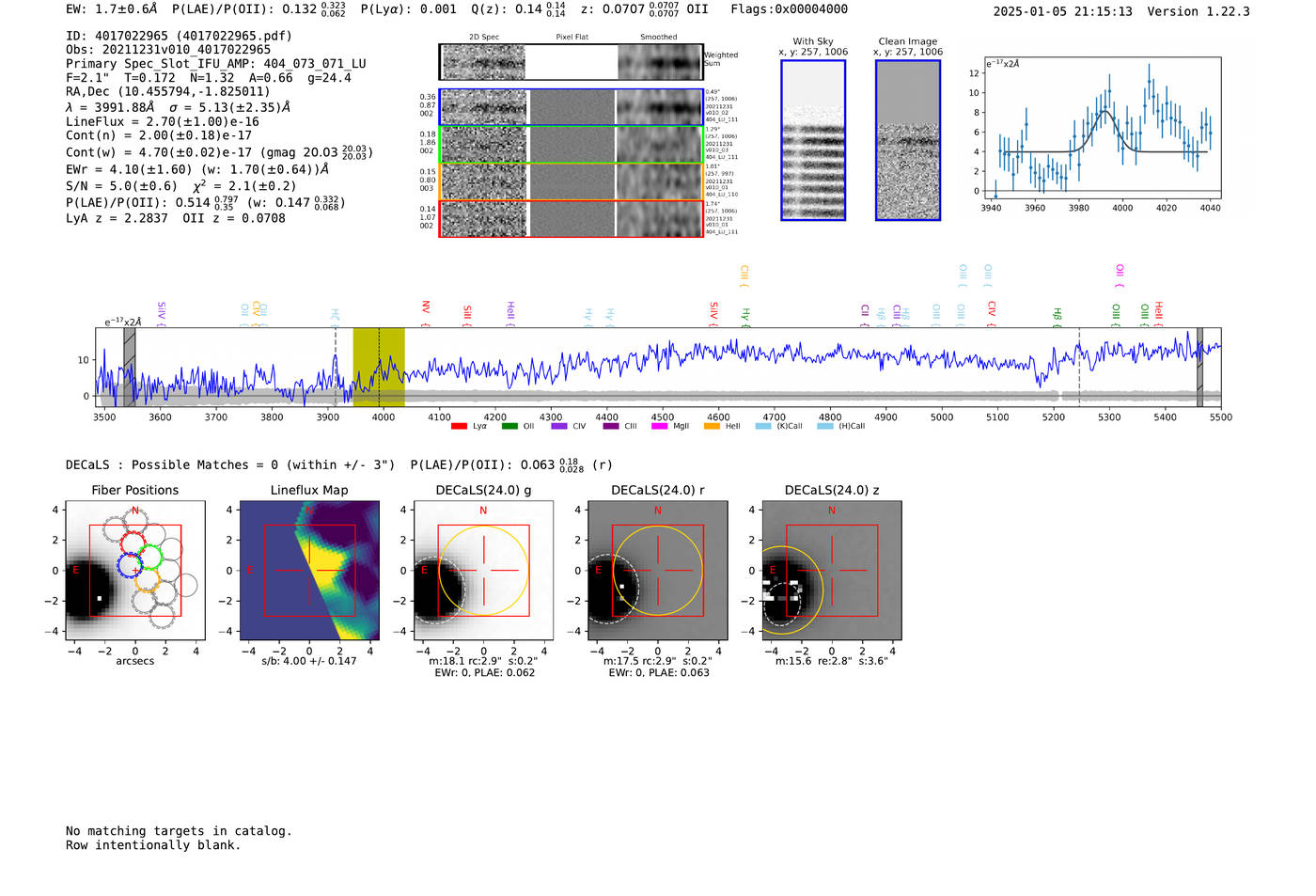Click the 'EWr: 0, PLAE: 0.063' caption
This screenshot has height=896, width=1316.
(658, 673)
